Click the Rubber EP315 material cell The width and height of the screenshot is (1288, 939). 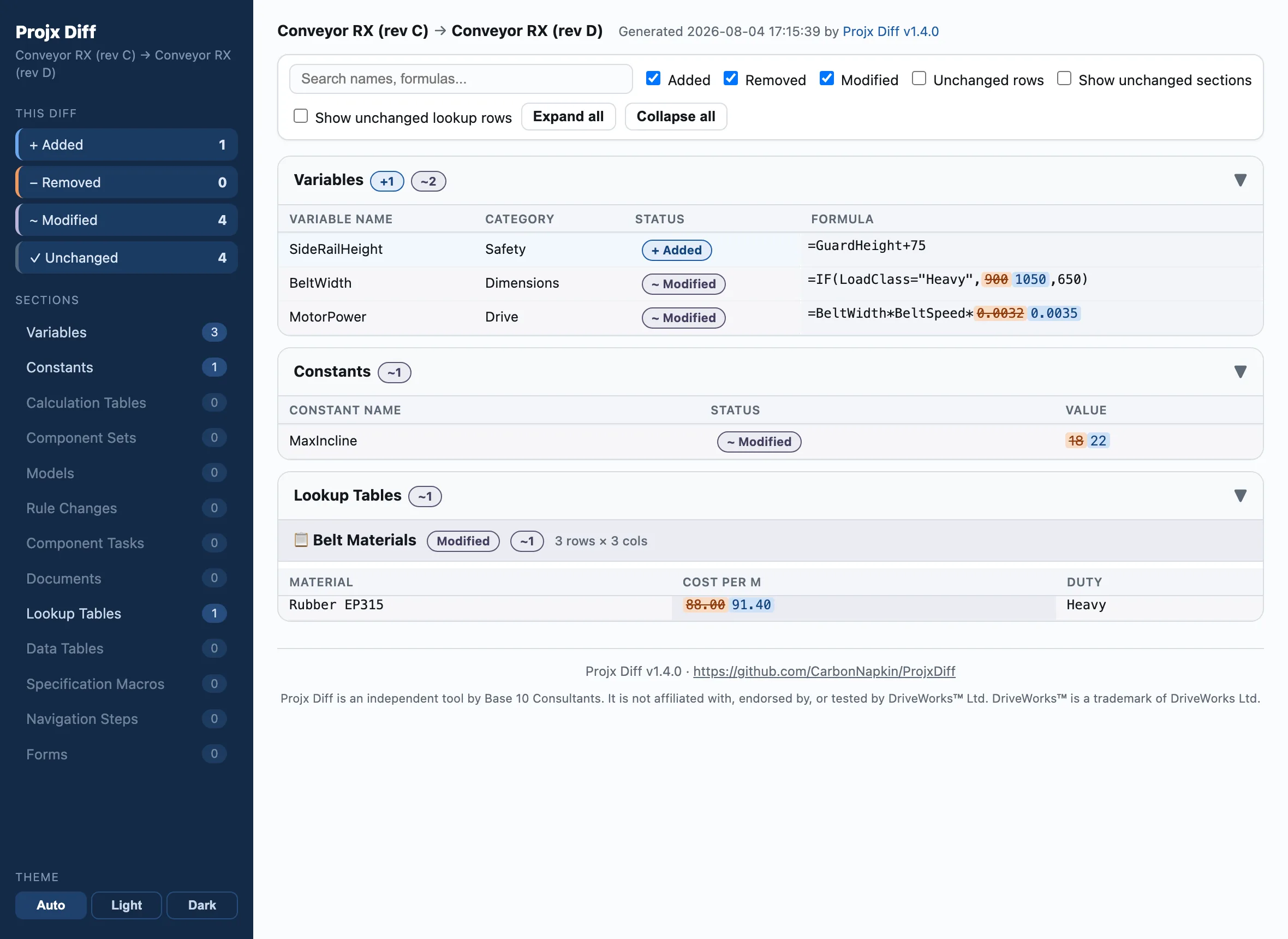coord(336,604)
